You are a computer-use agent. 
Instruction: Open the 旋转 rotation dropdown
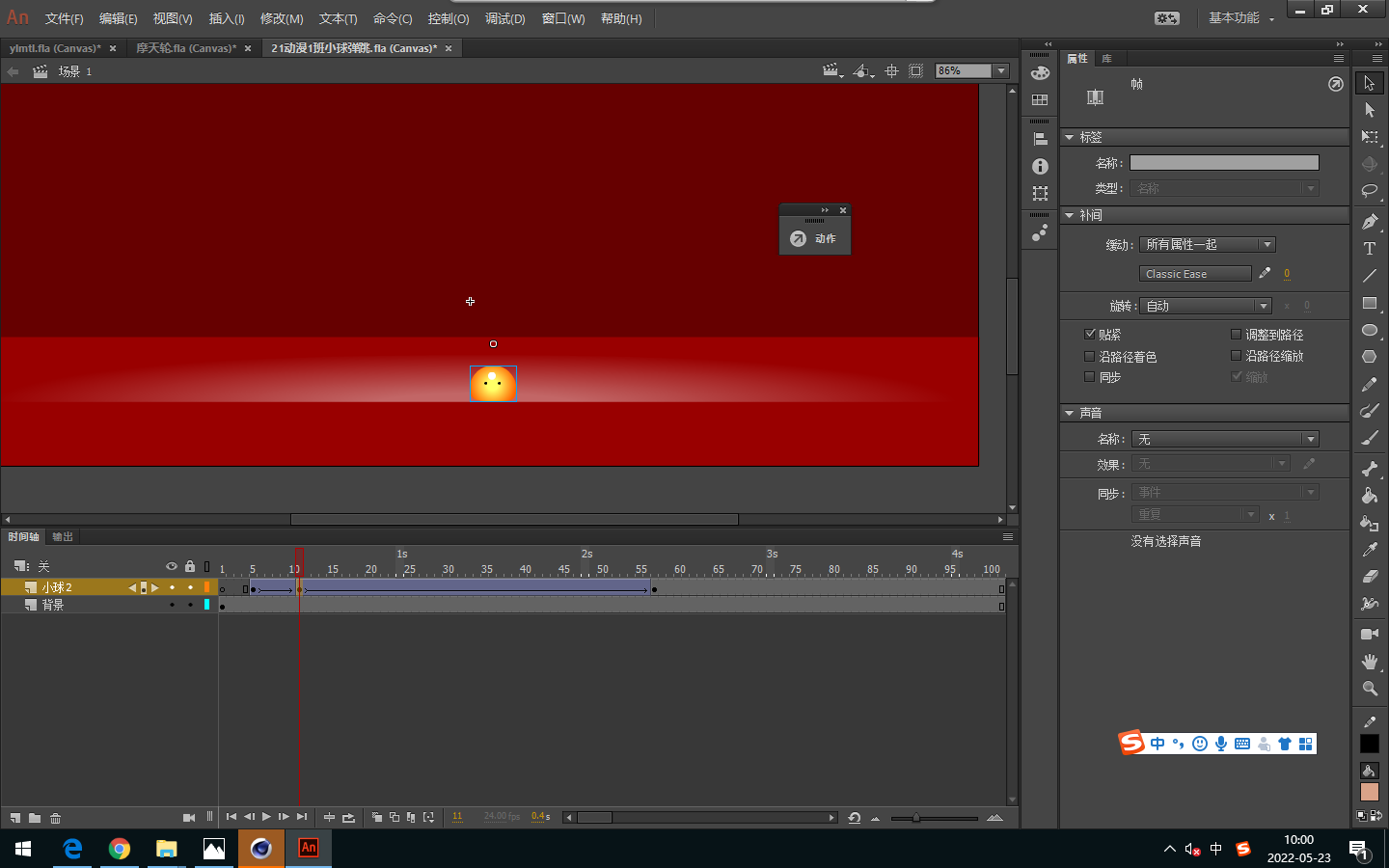pyautogui.click(x=1206, y=306)
